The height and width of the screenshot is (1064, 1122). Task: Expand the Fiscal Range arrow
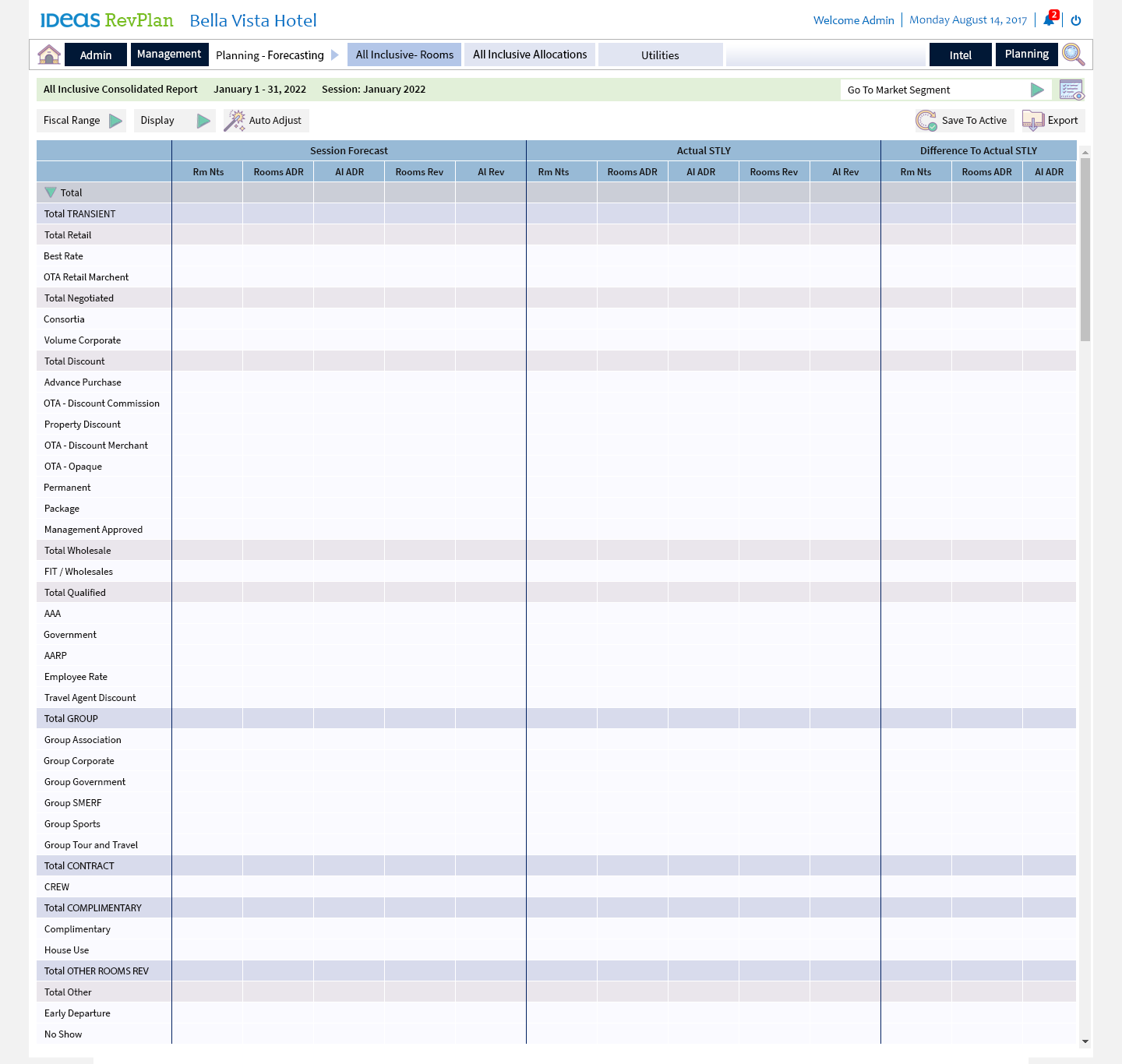tap(115, 121)
